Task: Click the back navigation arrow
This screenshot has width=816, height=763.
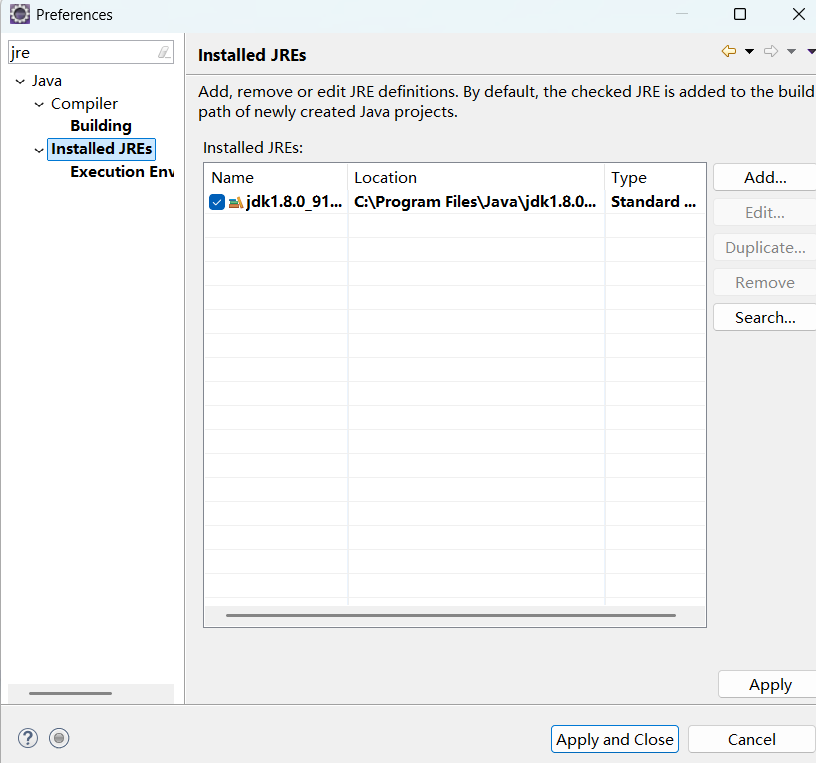Action: (x=729, y=50)
